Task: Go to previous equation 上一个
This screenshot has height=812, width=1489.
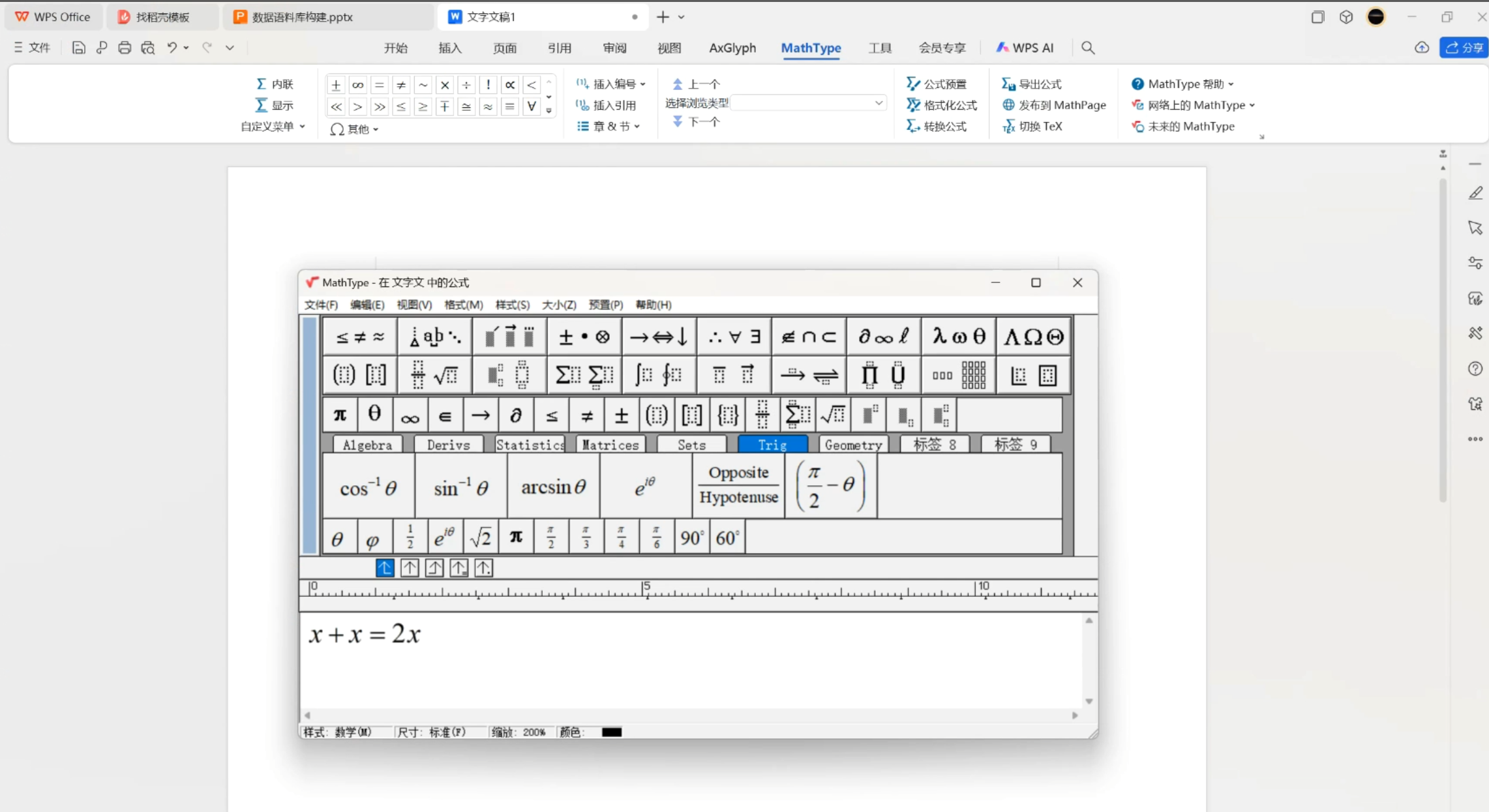Action: 696,84
